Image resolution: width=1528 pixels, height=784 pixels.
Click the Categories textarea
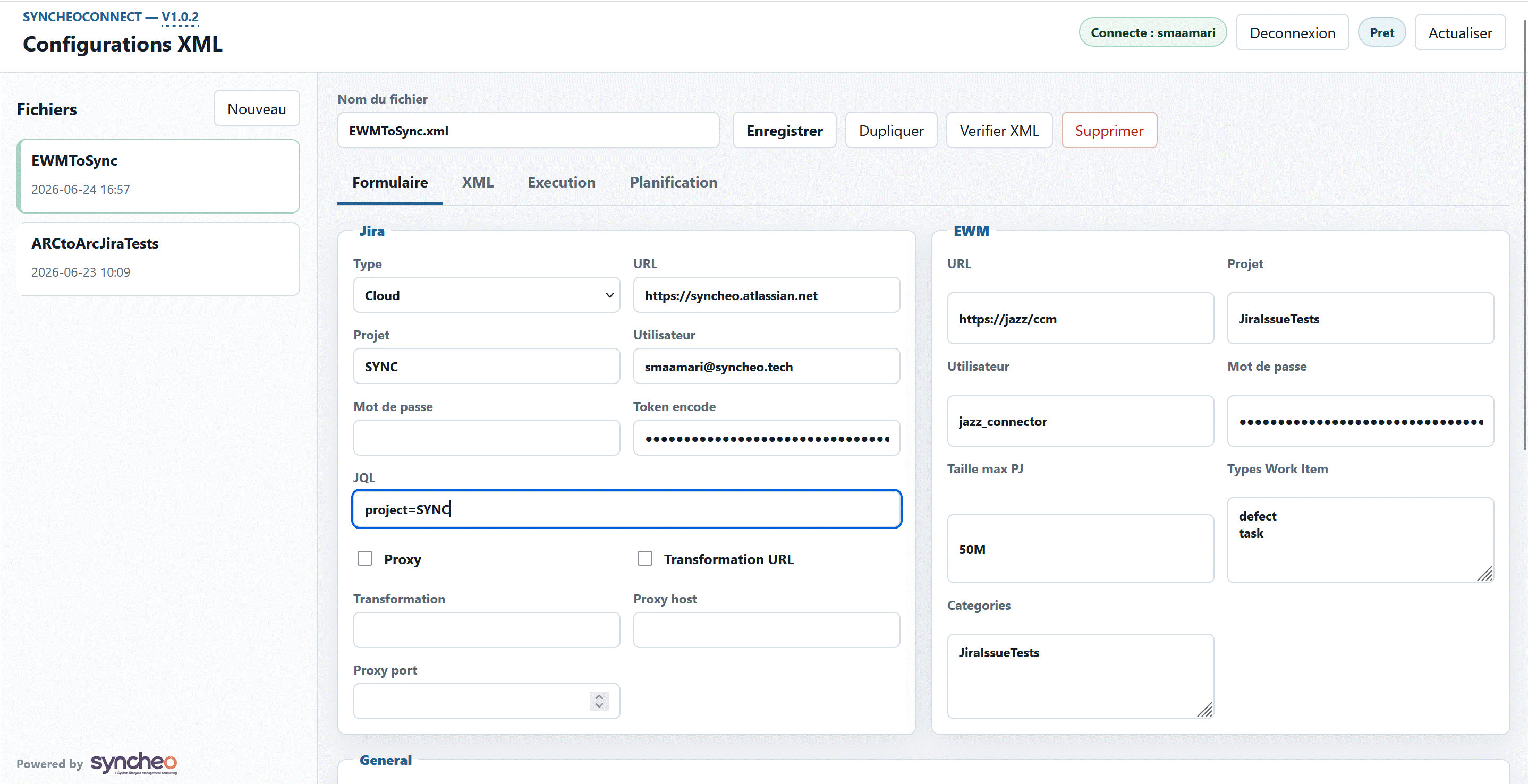(1080, 676)
